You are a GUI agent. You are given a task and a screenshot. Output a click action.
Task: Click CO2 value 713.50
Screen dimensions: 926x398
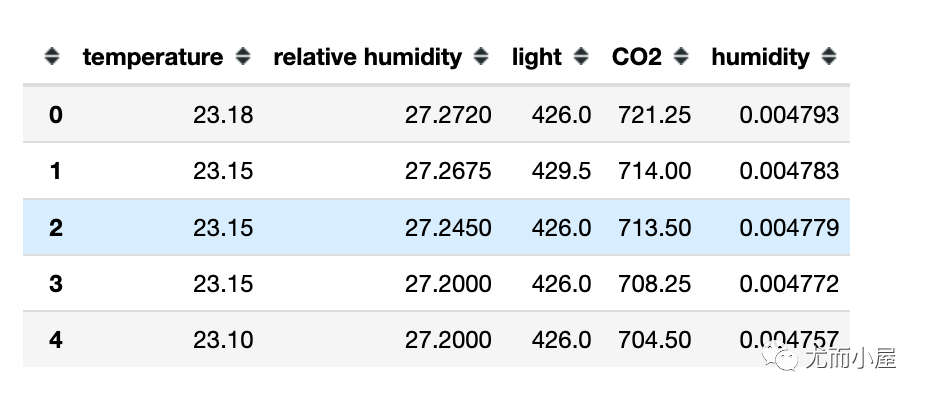[654, 228]
